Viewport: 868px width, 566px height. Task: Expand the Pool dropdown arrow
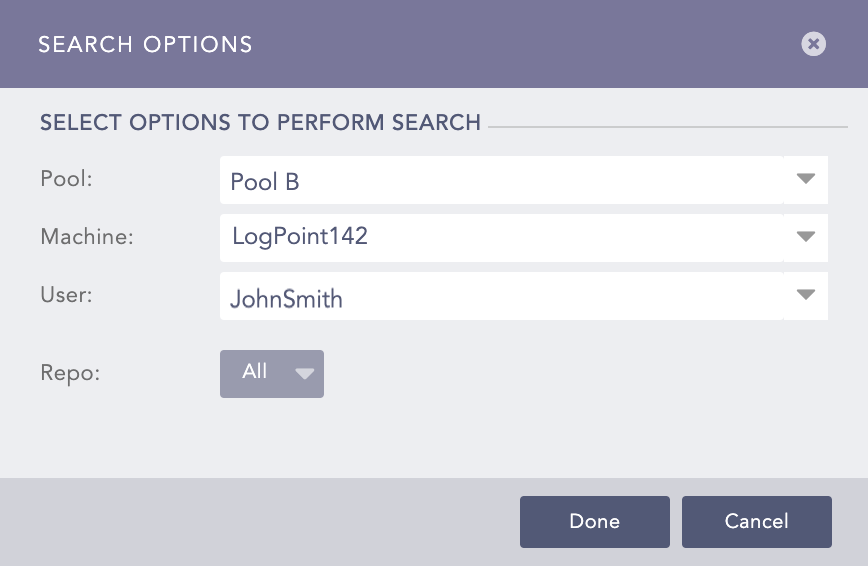[x=806, y=180]
